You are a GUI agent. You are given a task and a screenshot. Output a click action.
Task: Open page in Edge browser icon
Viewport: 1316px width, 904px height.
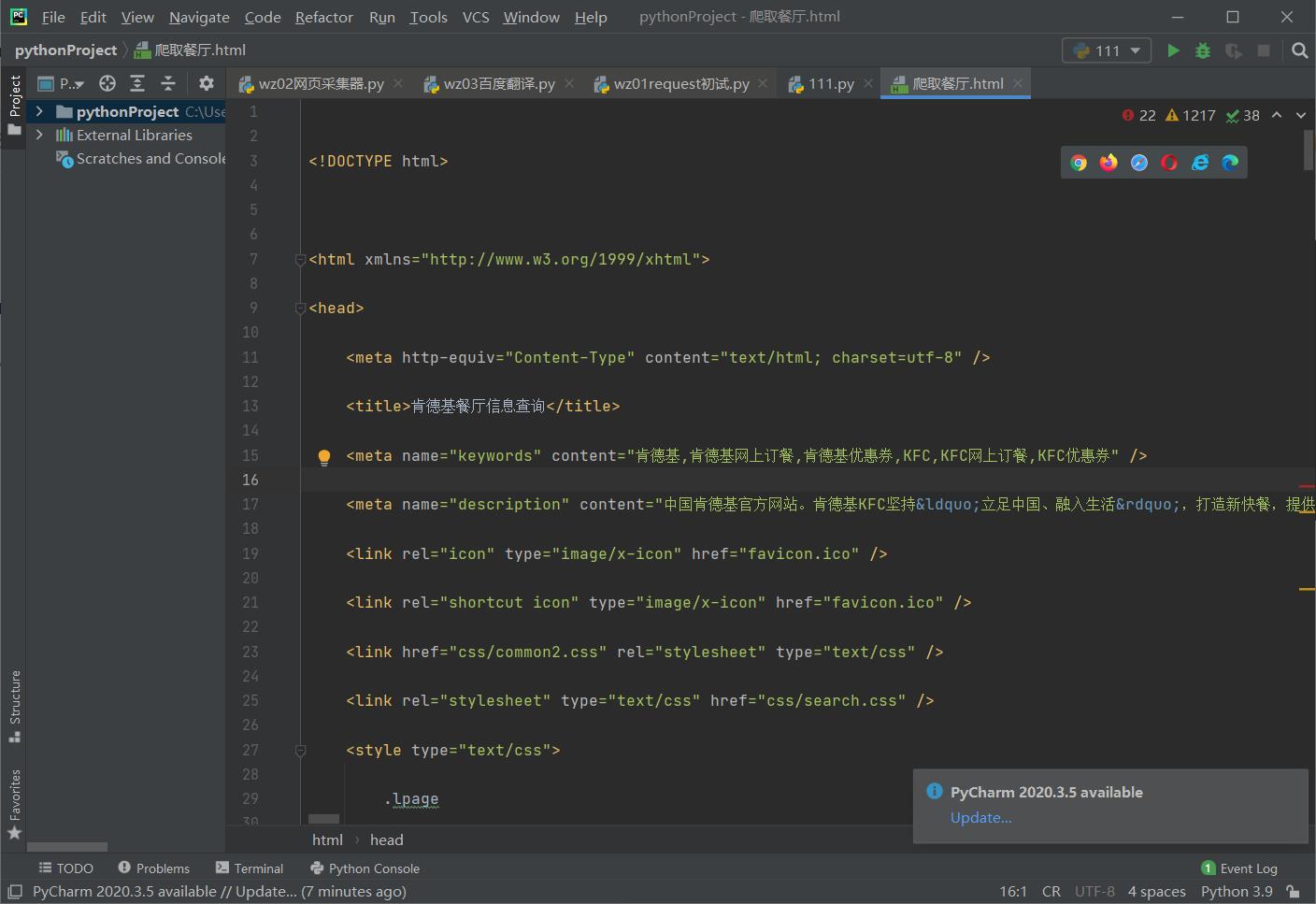coord(1230,163)
